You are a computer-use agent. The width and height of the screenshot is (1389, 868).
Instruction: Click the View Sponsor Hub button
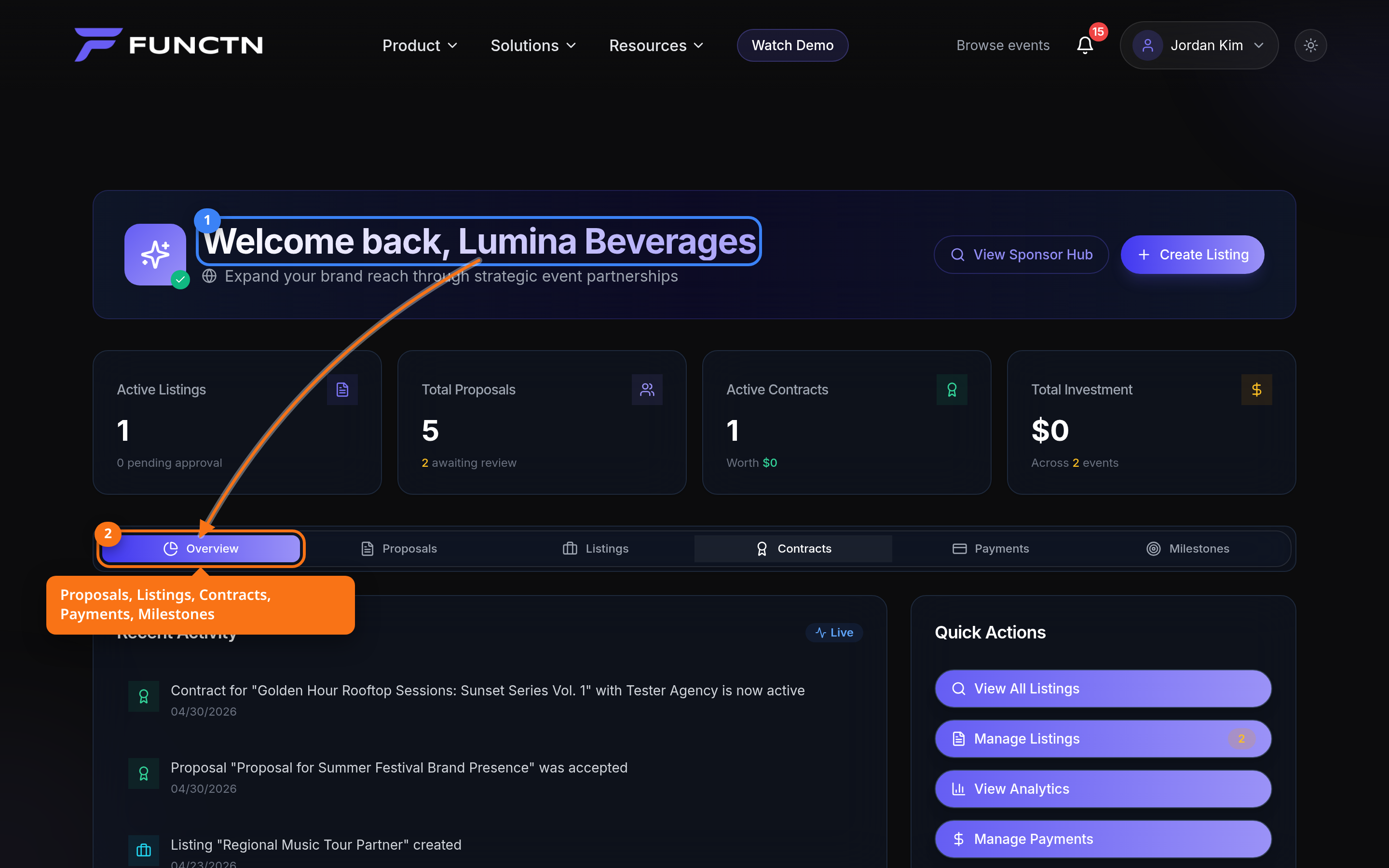[x=1021, y=254]
